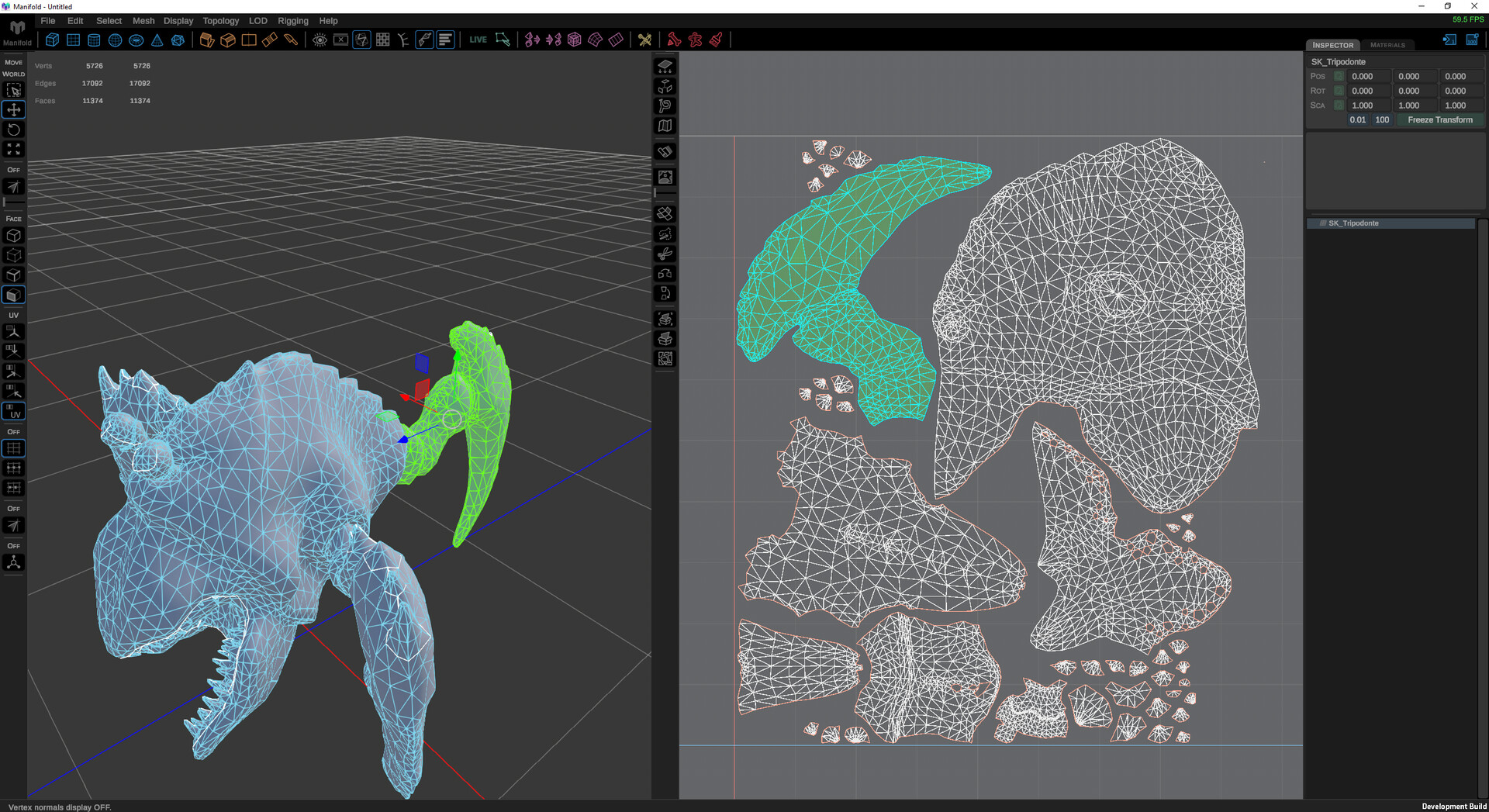Toggle the Pos lock checkbox
Viewport: 1489px width, 812px height.
point(1338,76)
